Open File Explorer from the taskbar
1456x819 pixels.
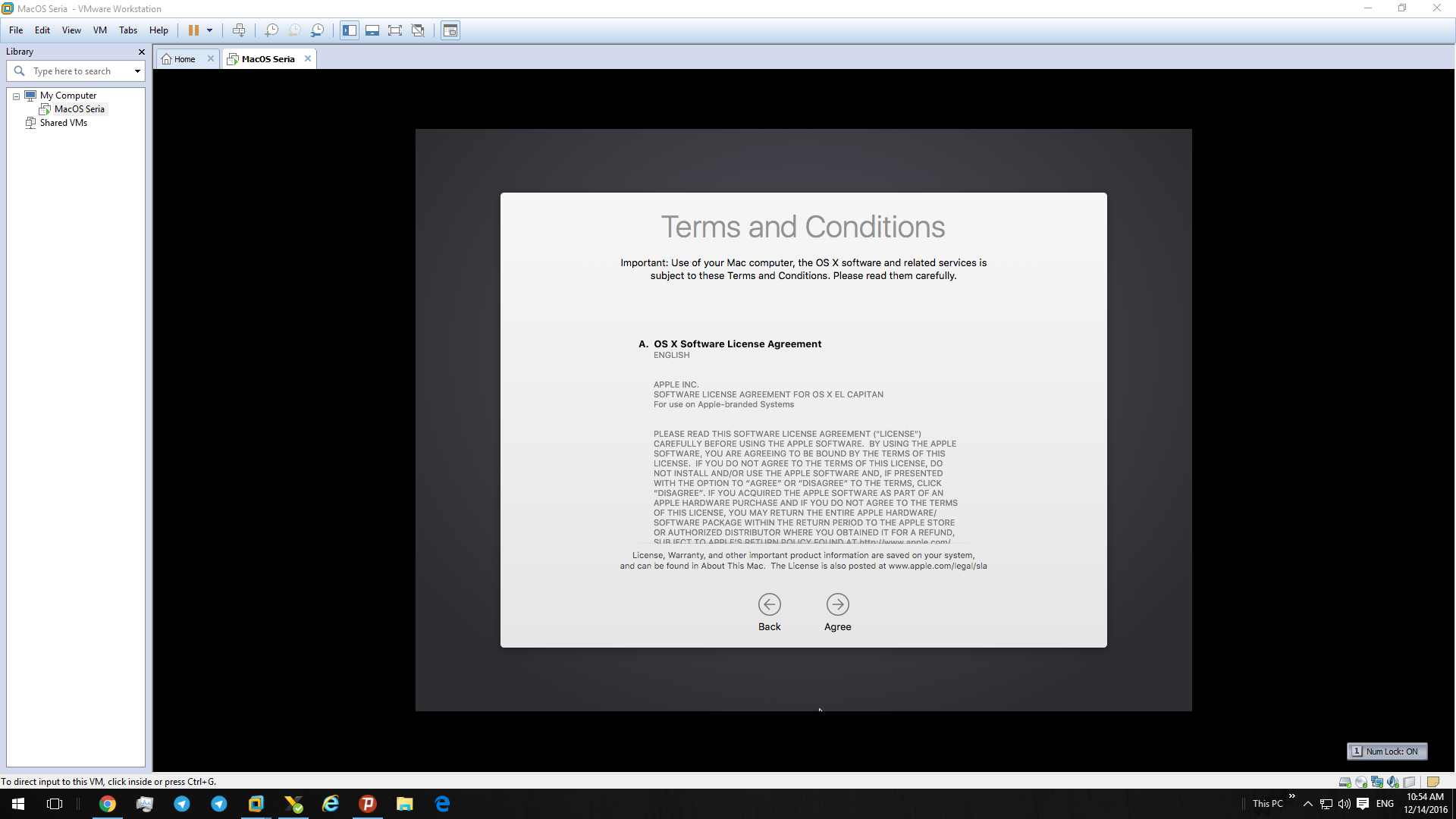405,804
